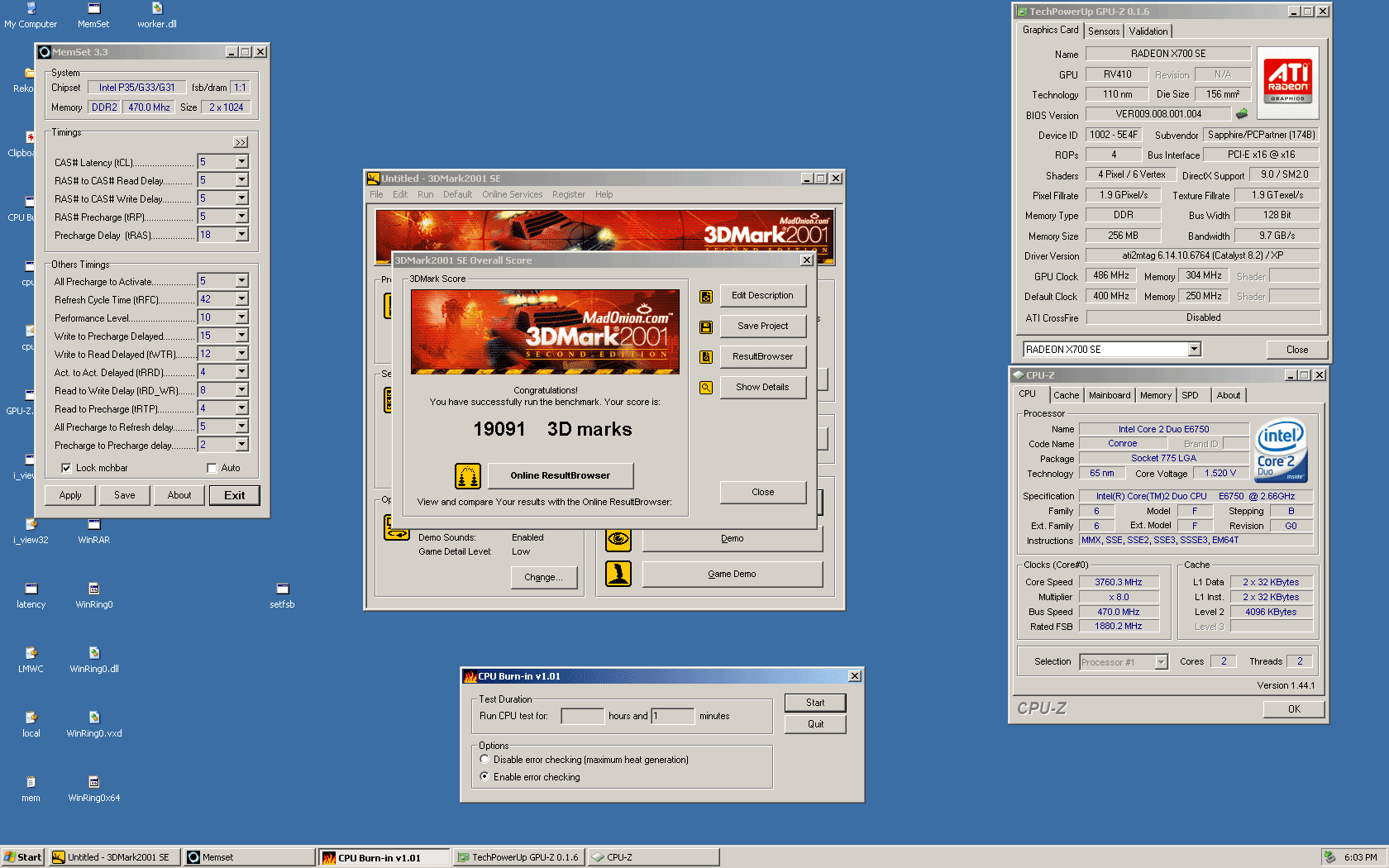Screen dimensions: 1389x868
Task: Open the WinRAR desktop icon
Action: (94, 531)
